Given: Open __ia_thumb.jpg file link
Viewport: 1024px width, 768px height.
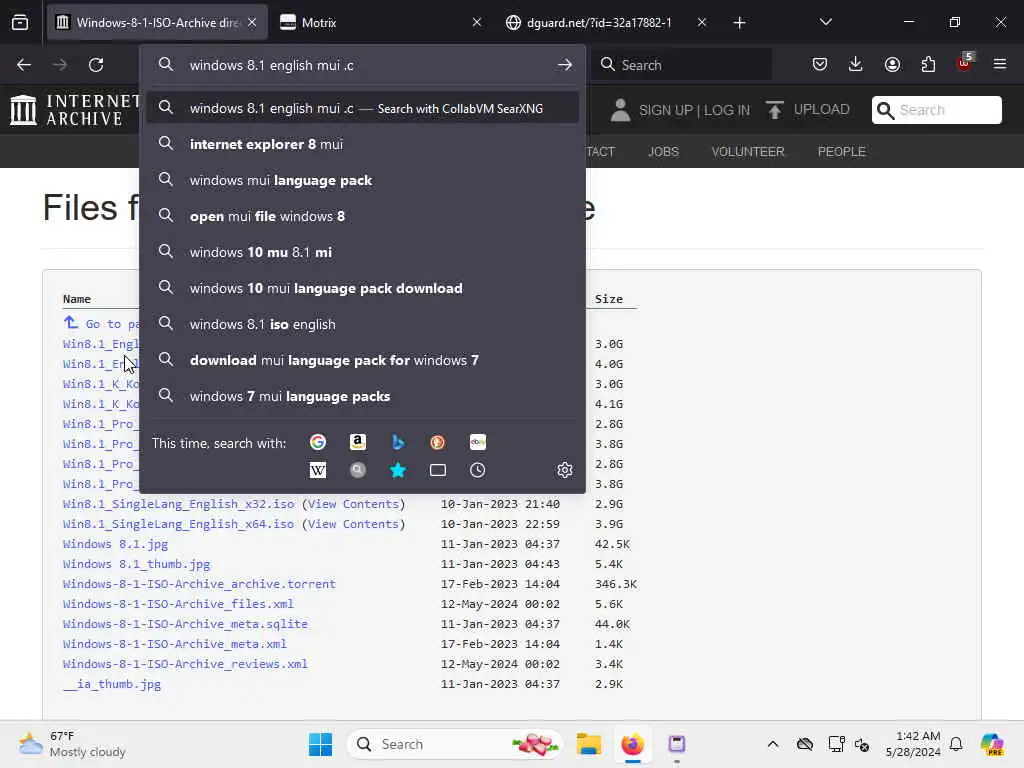Looking at the screenshot, I should click(x=112, y=684).
